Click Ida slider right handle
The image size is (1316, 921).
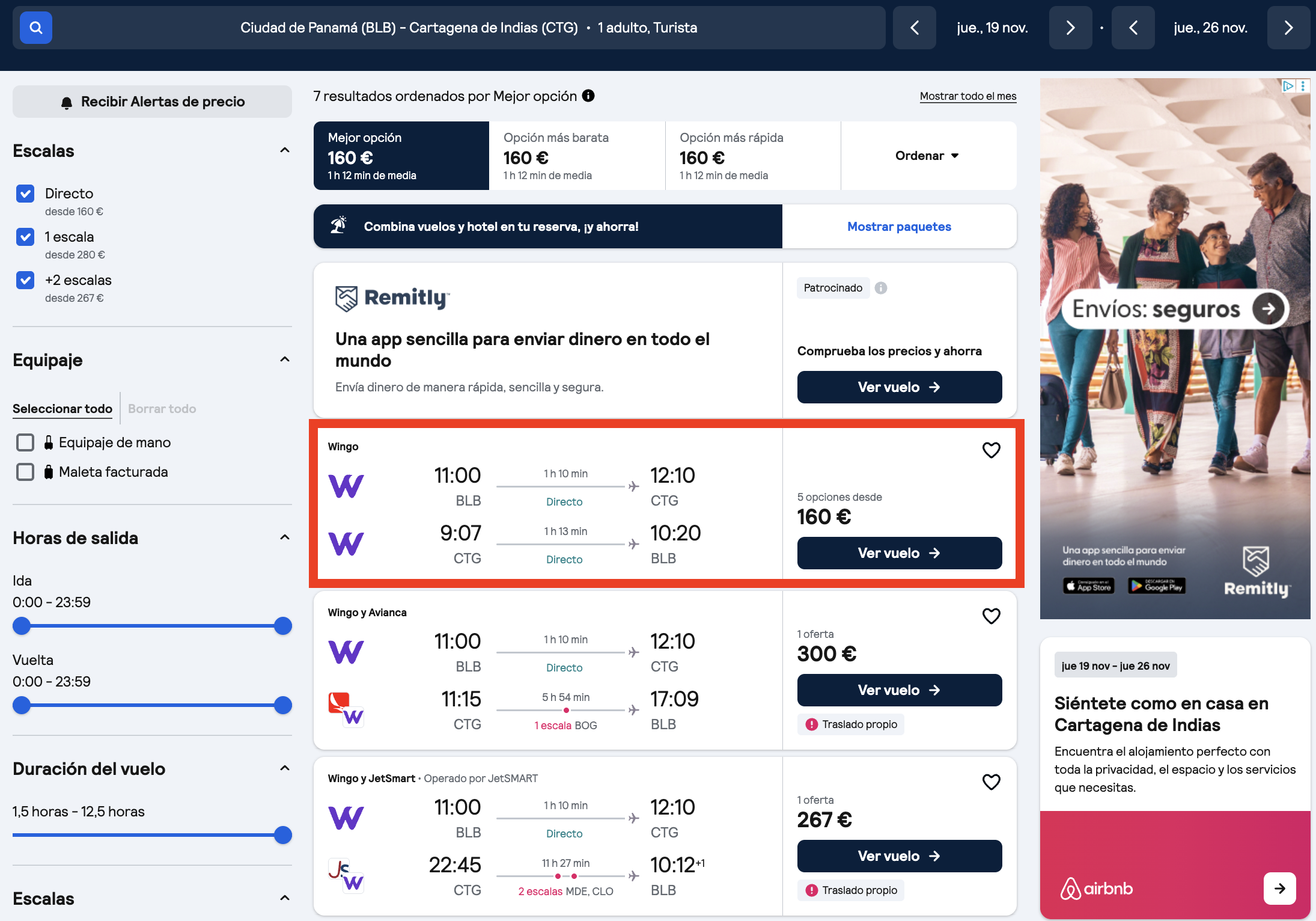point(283,626)
